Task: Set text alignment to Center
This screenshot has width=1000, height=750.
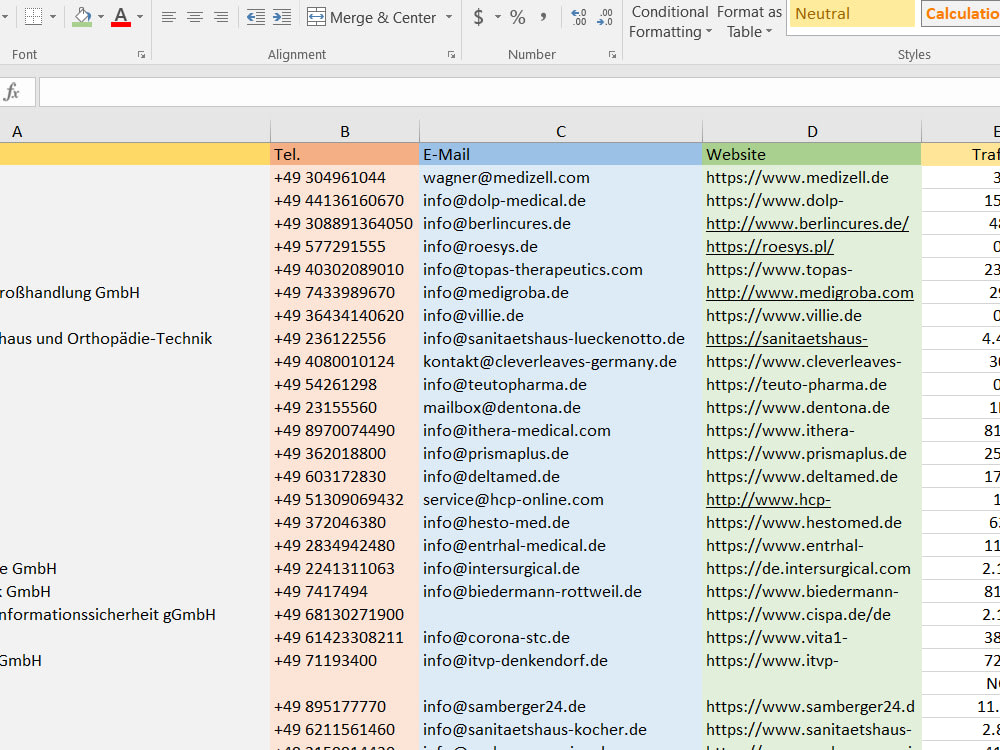Action: (194, 17)
